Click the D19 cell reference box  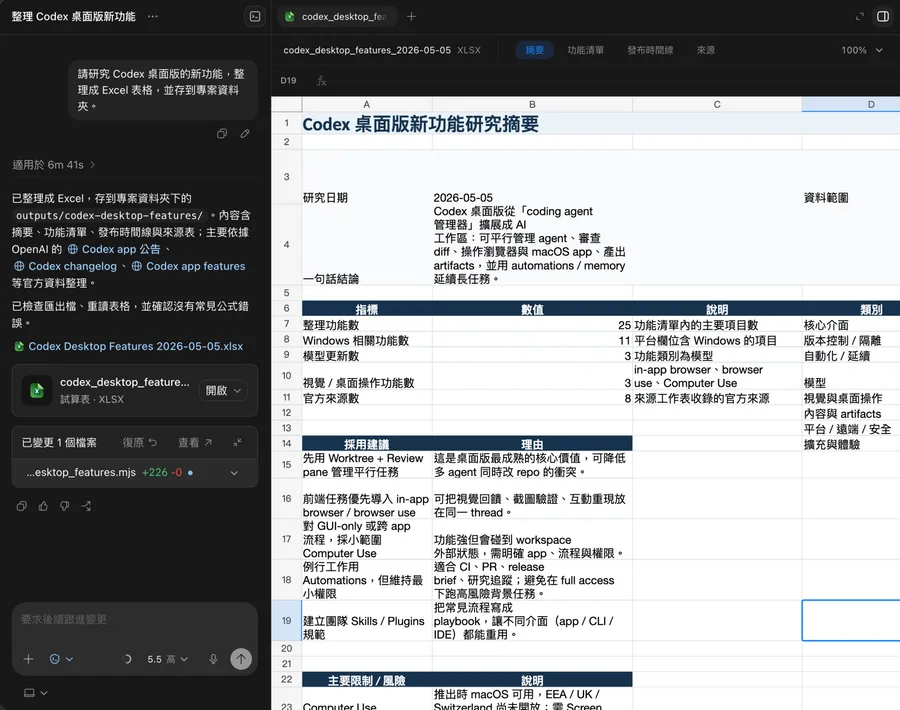tap(288, 81)
